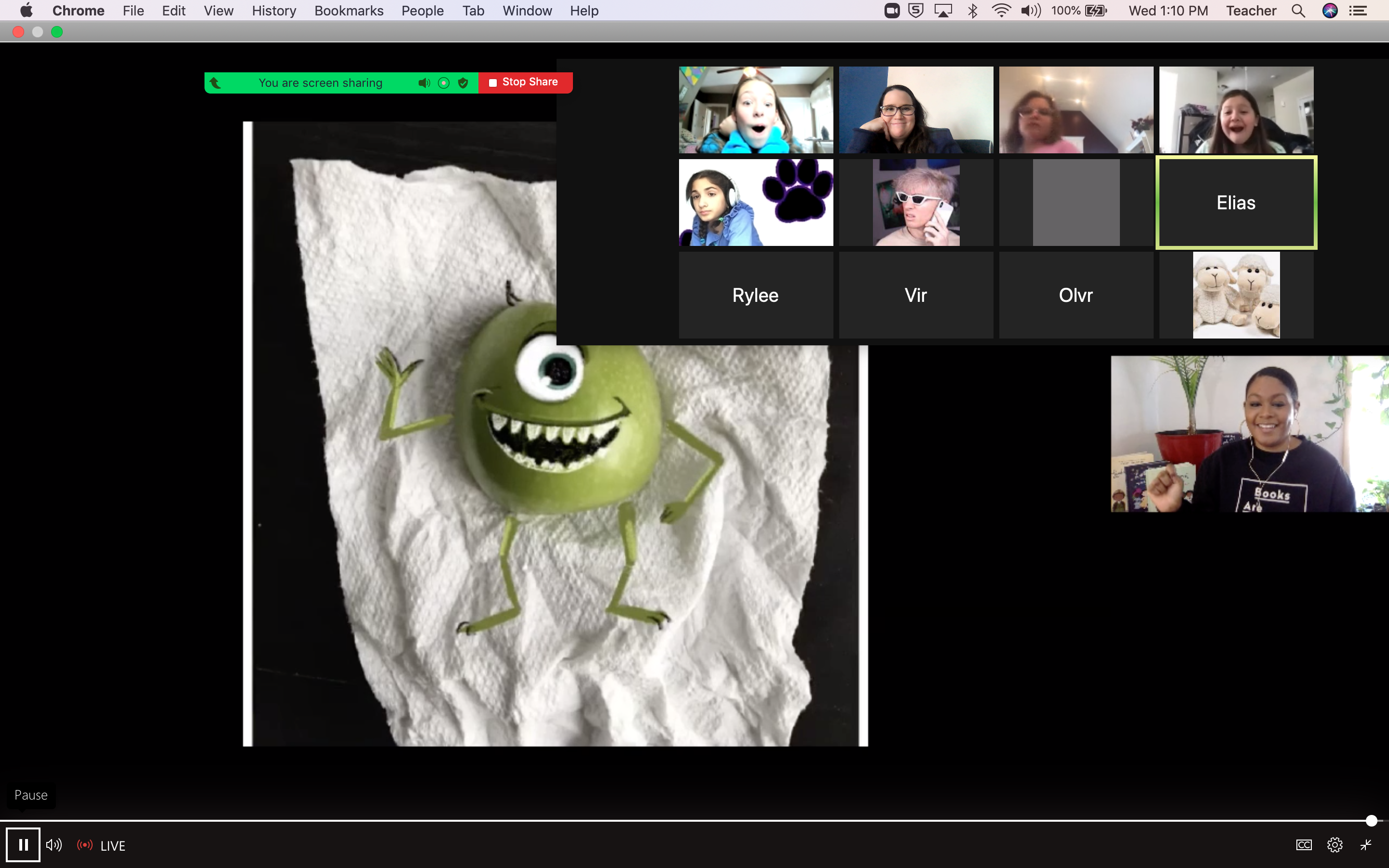Screen dimensions: 1389x868
Task: Pause the live video stream
Action: coord(23,844)
